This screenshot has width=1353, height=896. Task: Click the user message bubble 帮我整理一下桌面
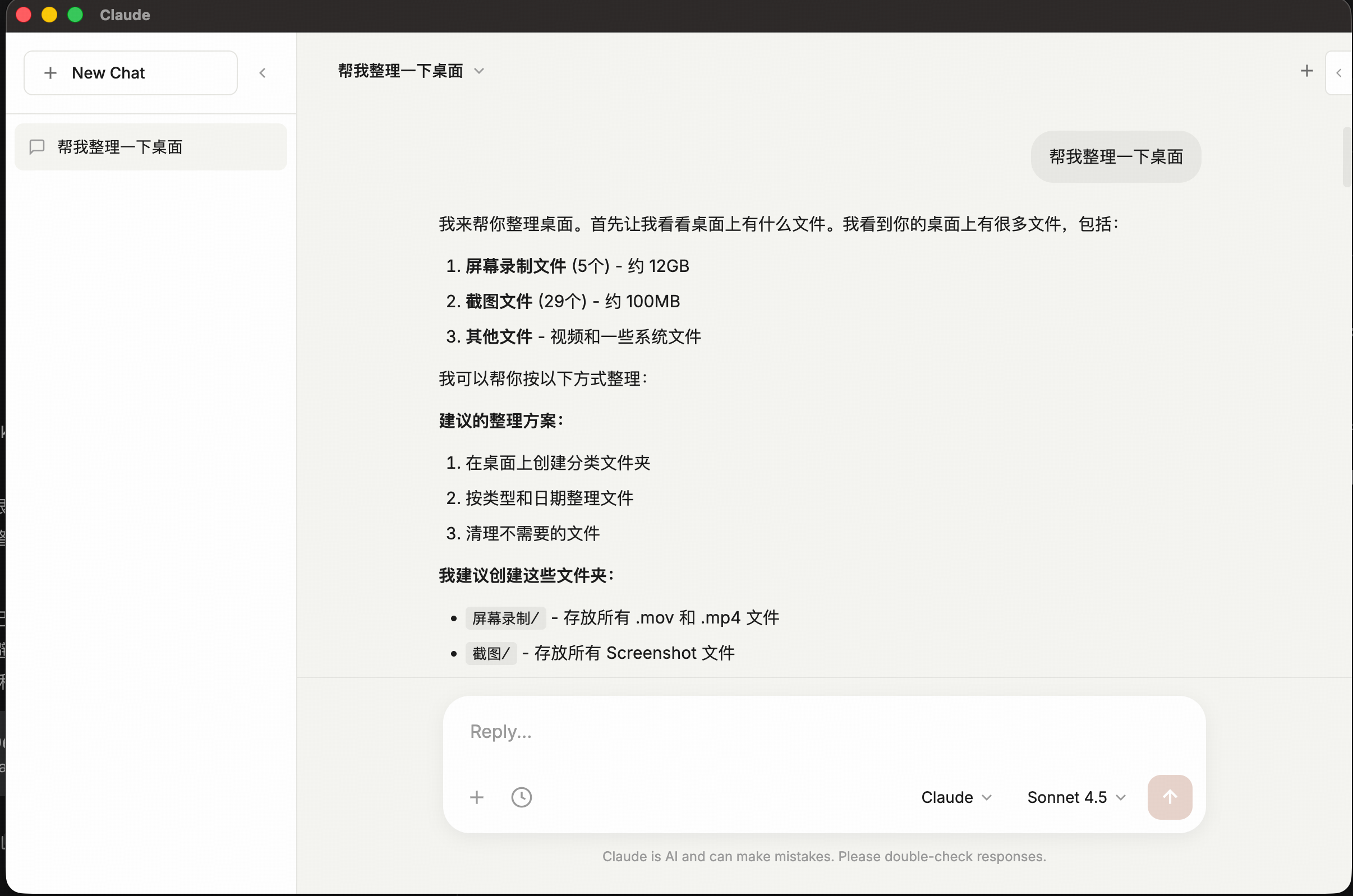coord(1115,156)
